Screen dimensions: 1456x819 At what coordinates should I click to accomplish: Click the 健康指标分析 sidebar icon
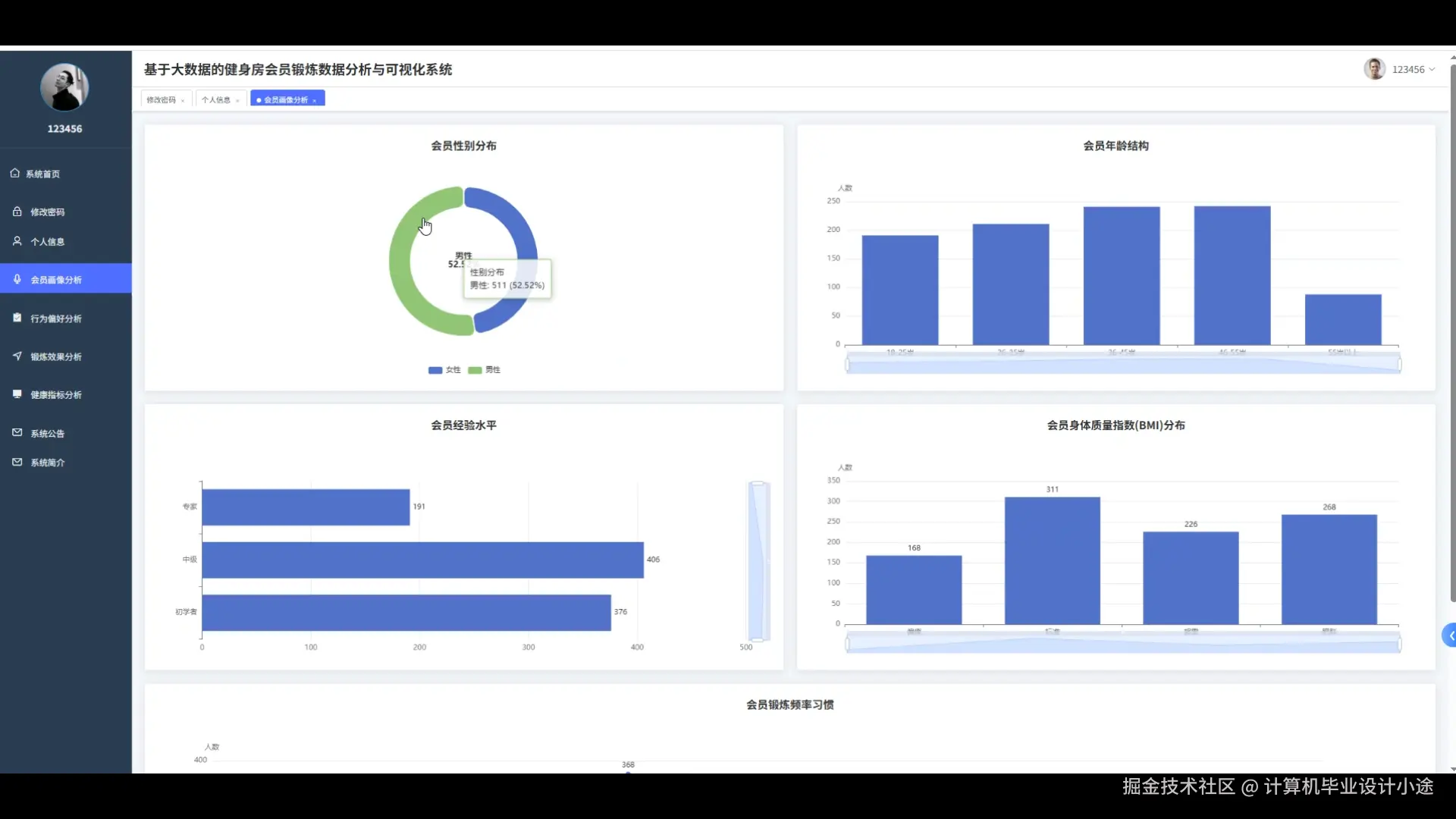tap(17, 394)
